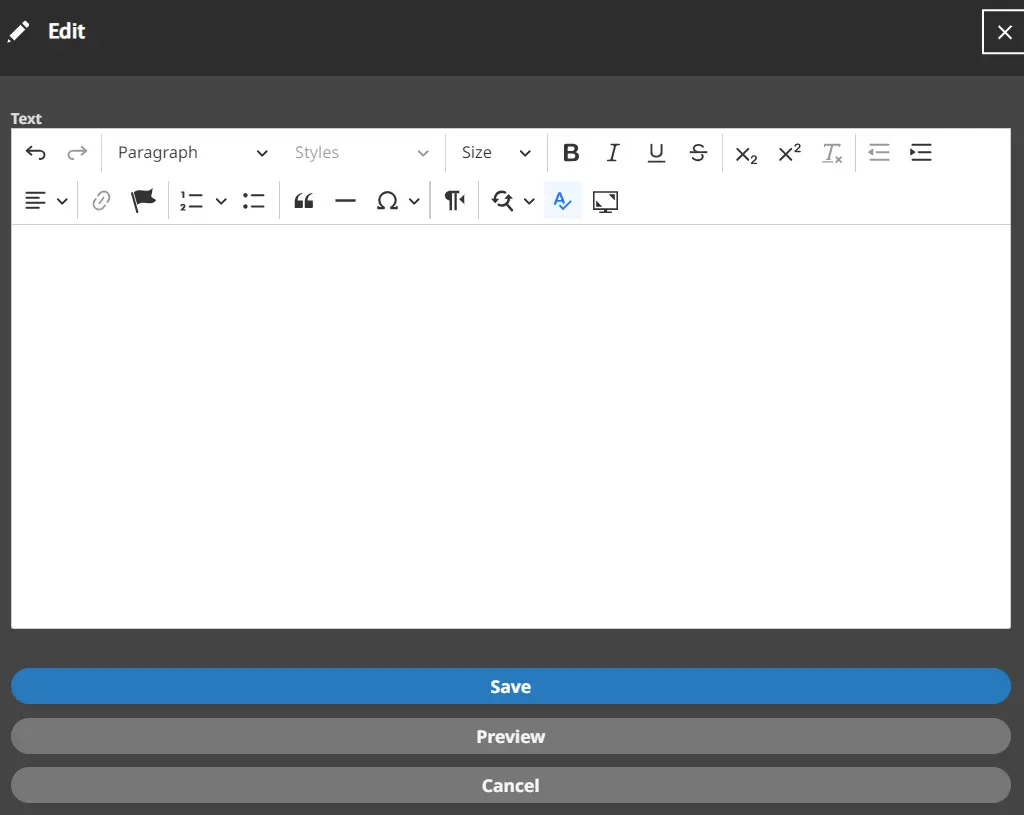Click the Undo arrow icon
The image size is (1024, 815).
click(x=36, y=153)
